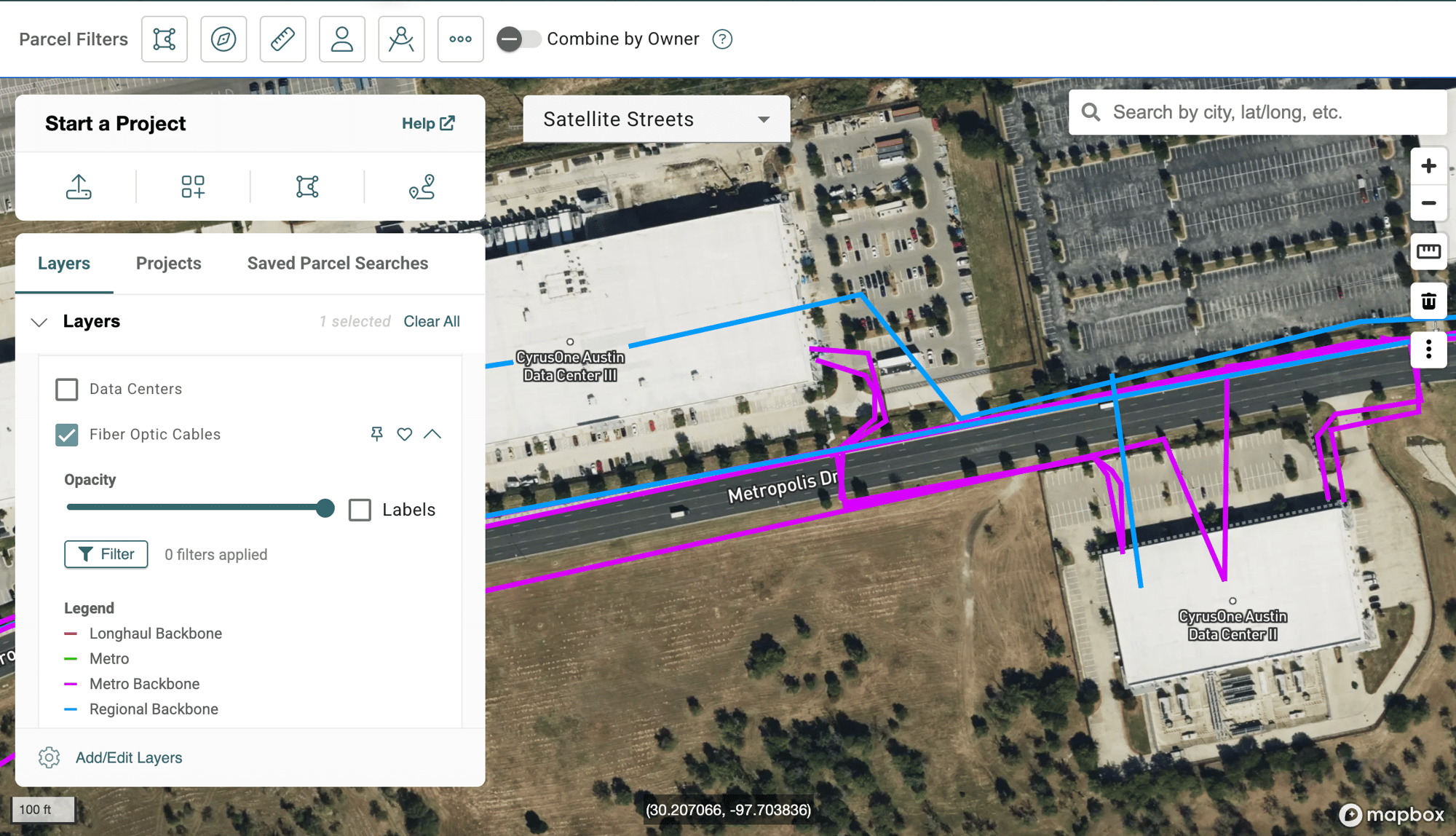
Task: Collapse the Layers section chevron
Action: click(x=39, y=322)
